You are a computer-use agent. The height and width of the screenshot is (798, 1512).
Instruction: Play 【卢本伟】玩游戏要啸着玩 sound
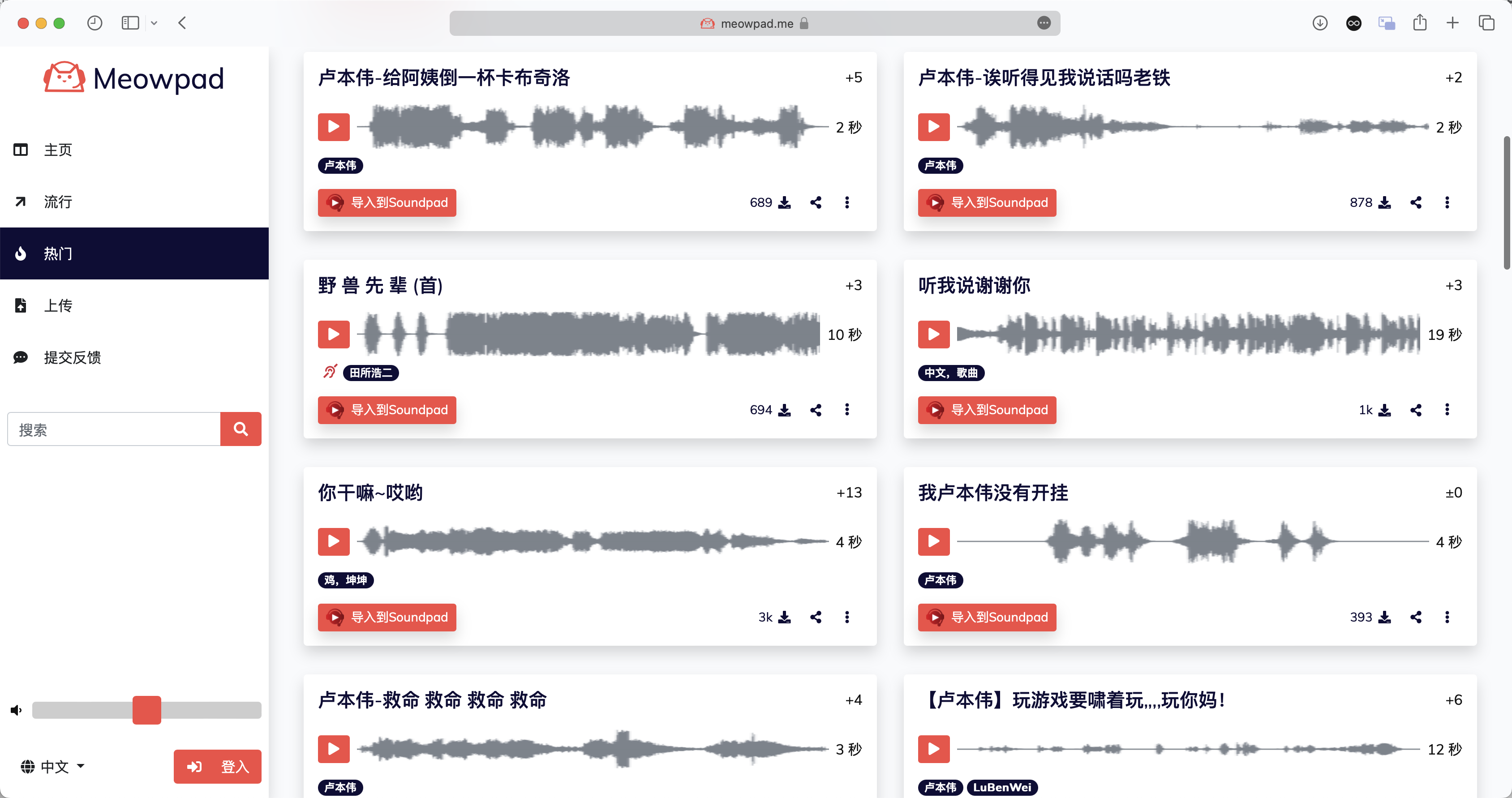pos(933,749)
